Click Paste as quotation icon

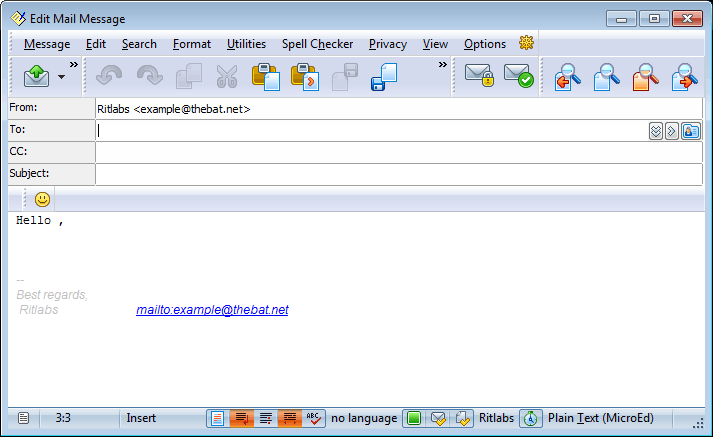(305, 77)
